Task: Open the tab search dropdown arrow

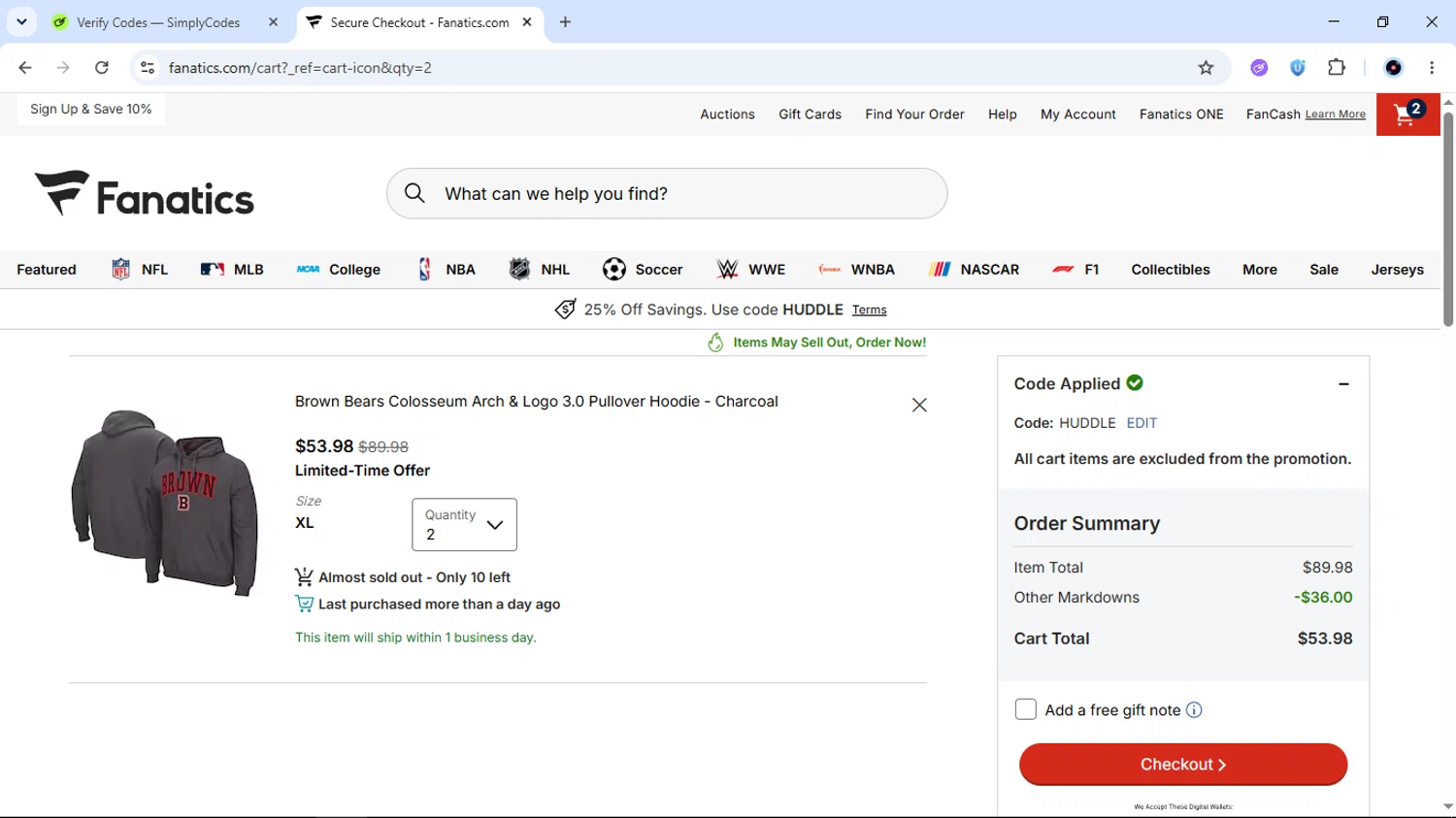Action: point(21,22)
